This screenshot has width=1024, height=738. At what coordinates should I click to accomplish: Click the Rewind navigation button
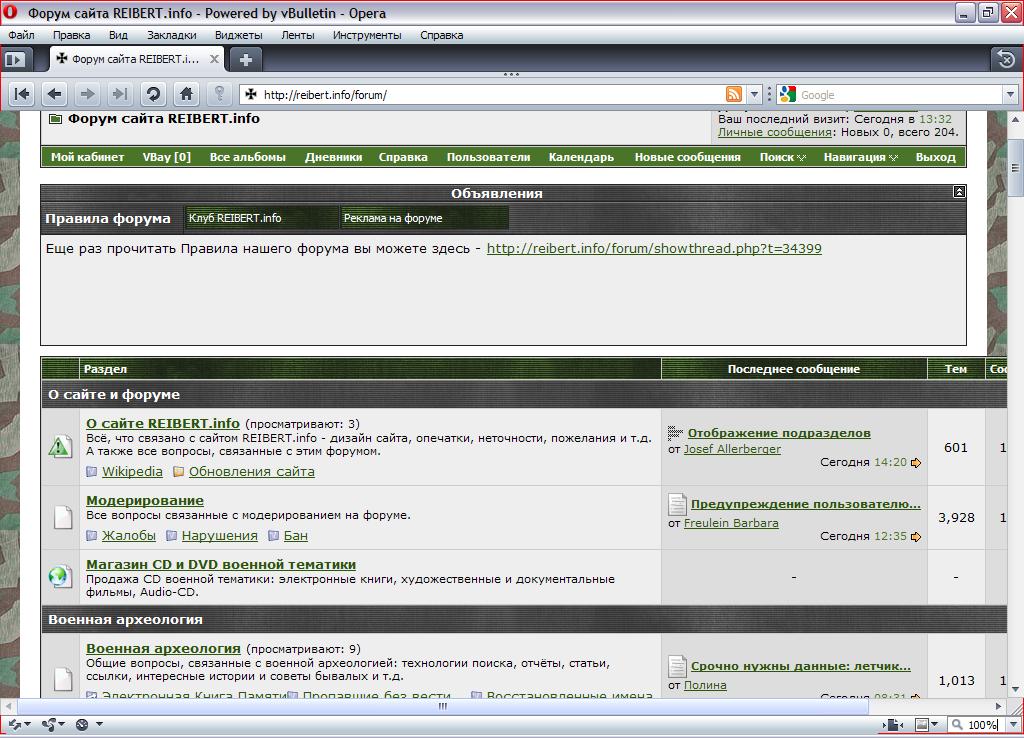pos(22,95)
